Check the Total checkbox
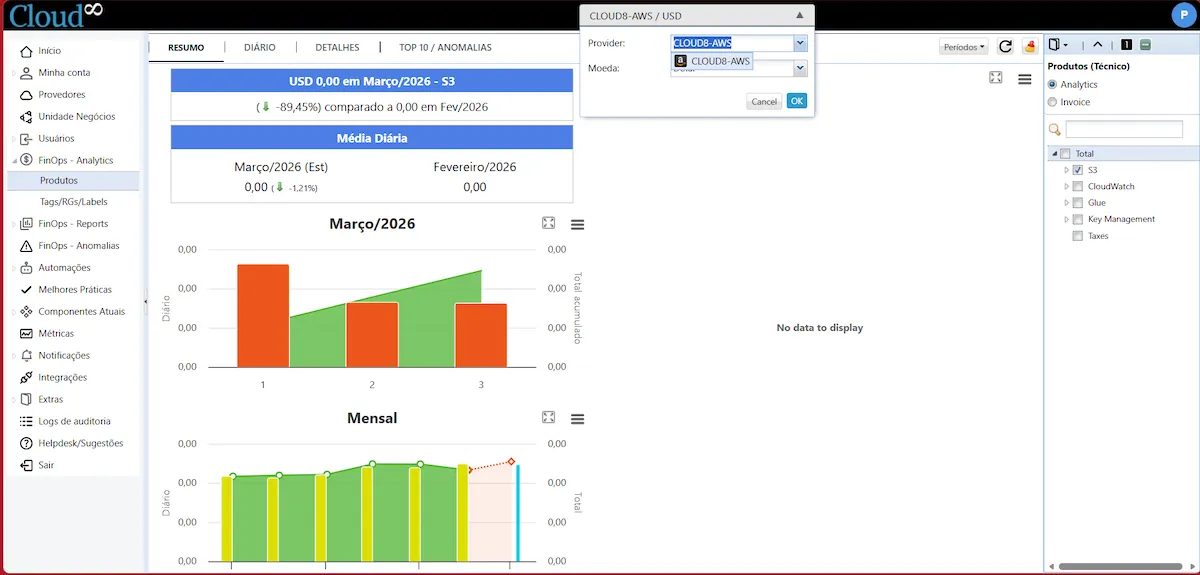Screen dimensions: 1200x575 point(1065,154)
